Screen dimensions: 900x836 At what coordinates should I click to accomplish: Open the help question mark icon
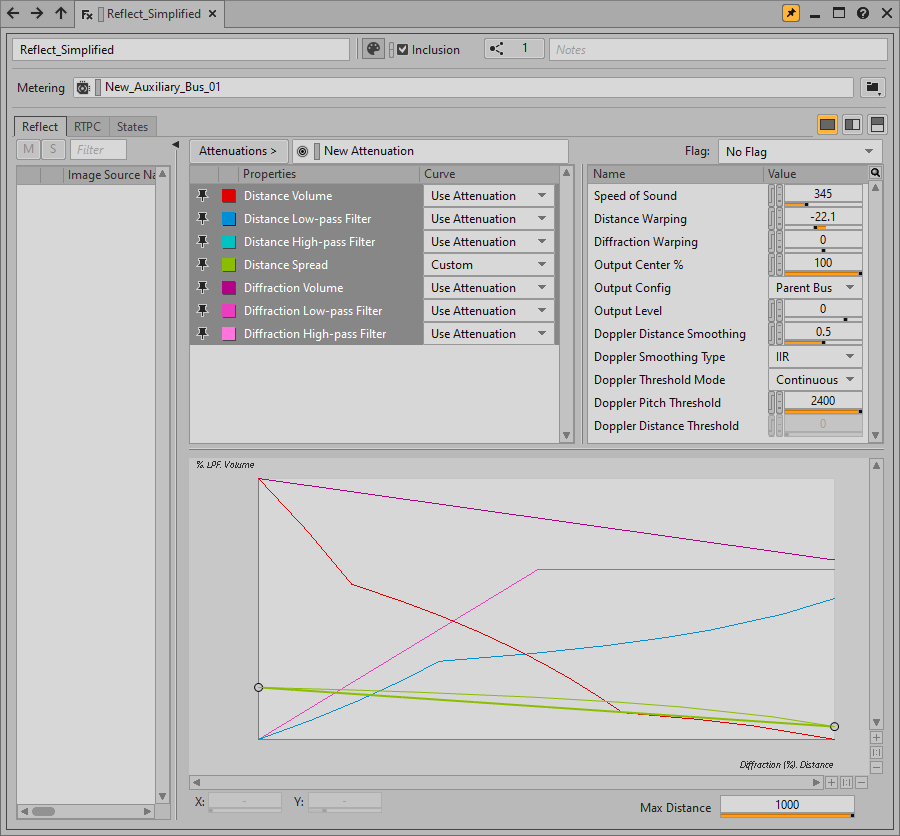click(x=863, y=14)
